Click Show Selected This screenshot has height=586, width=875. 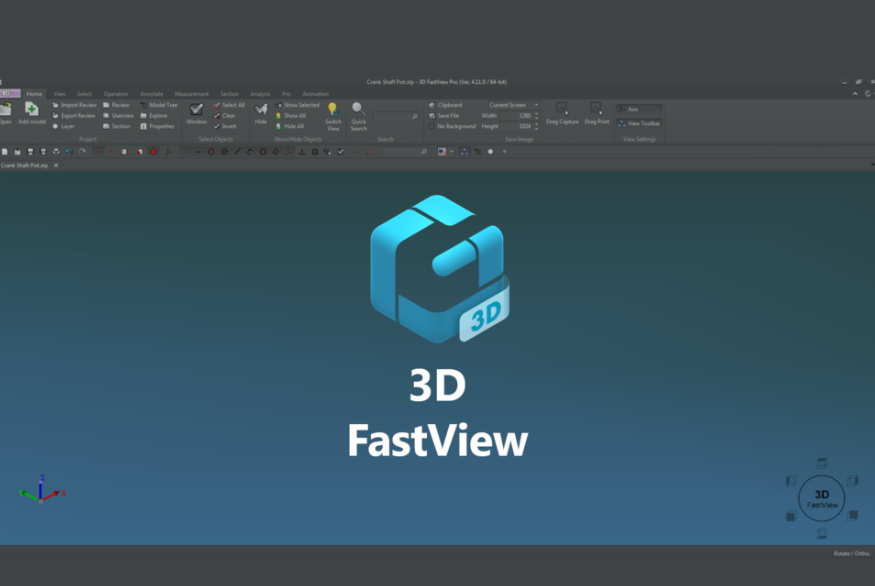pyautogui.click(x=297, y=105)
